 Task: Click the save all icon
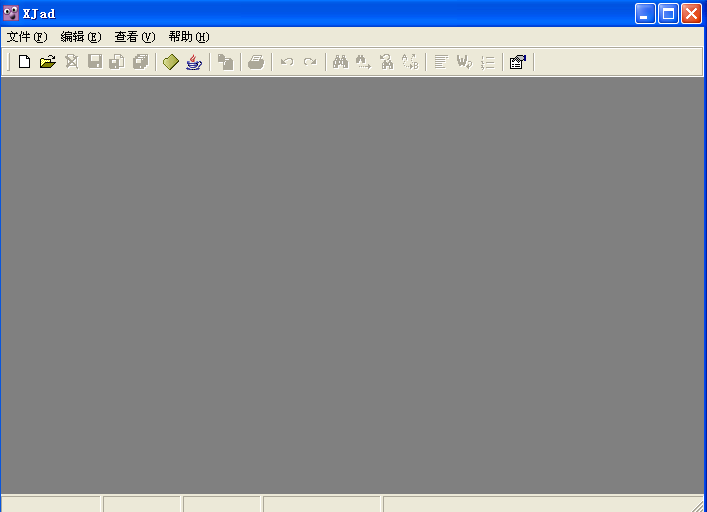pos(141,62)
